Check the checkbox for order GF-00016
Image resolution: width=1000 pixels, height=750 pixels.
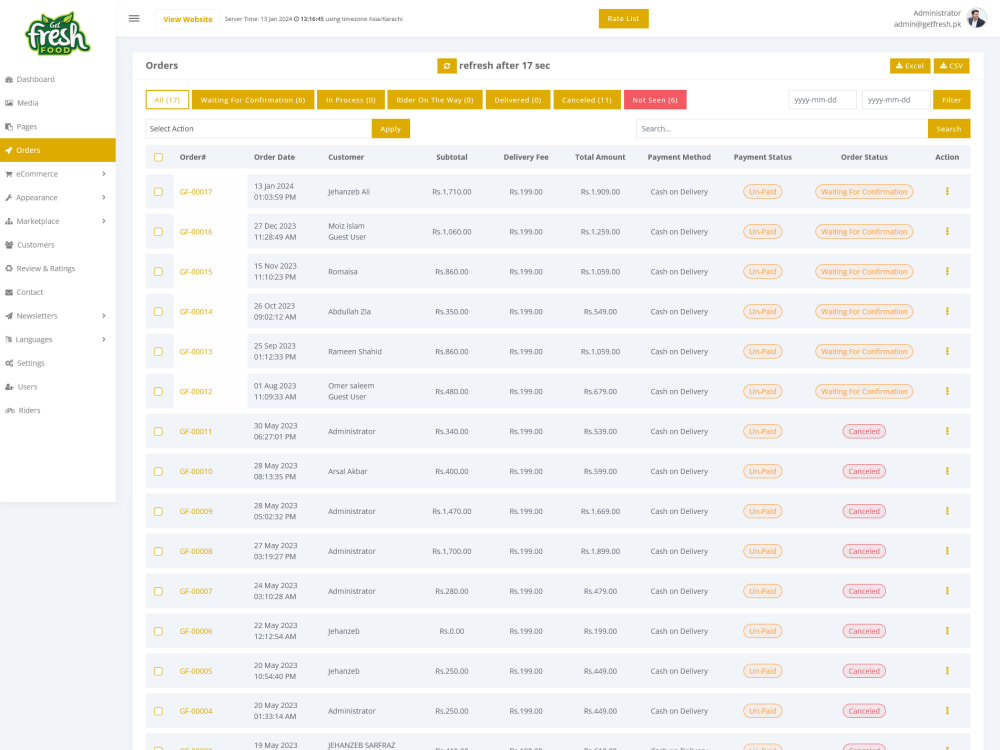click(158, 231)
